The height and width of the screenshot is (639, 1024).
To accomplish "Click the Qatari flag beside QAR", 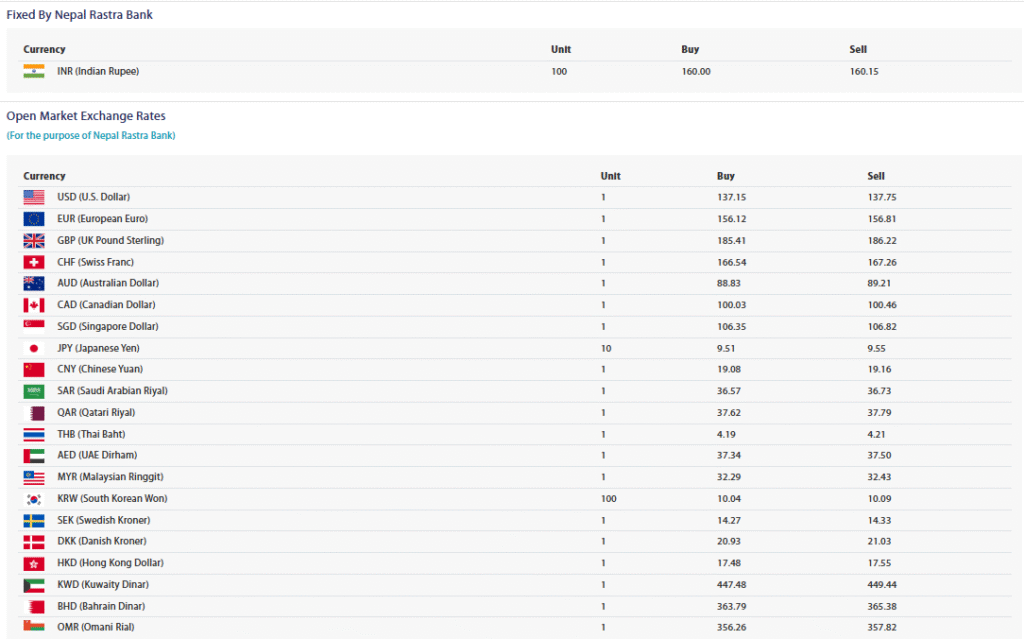I will [34, 412].
